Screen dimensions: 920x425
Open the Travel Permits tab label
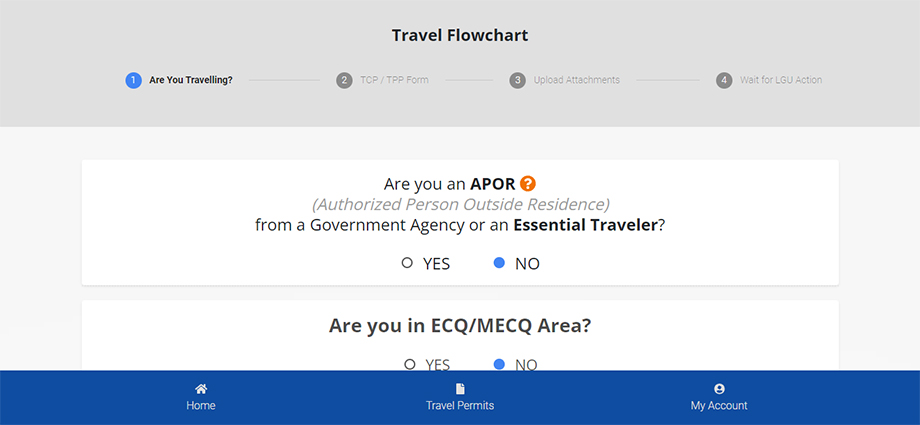[460, 405]
